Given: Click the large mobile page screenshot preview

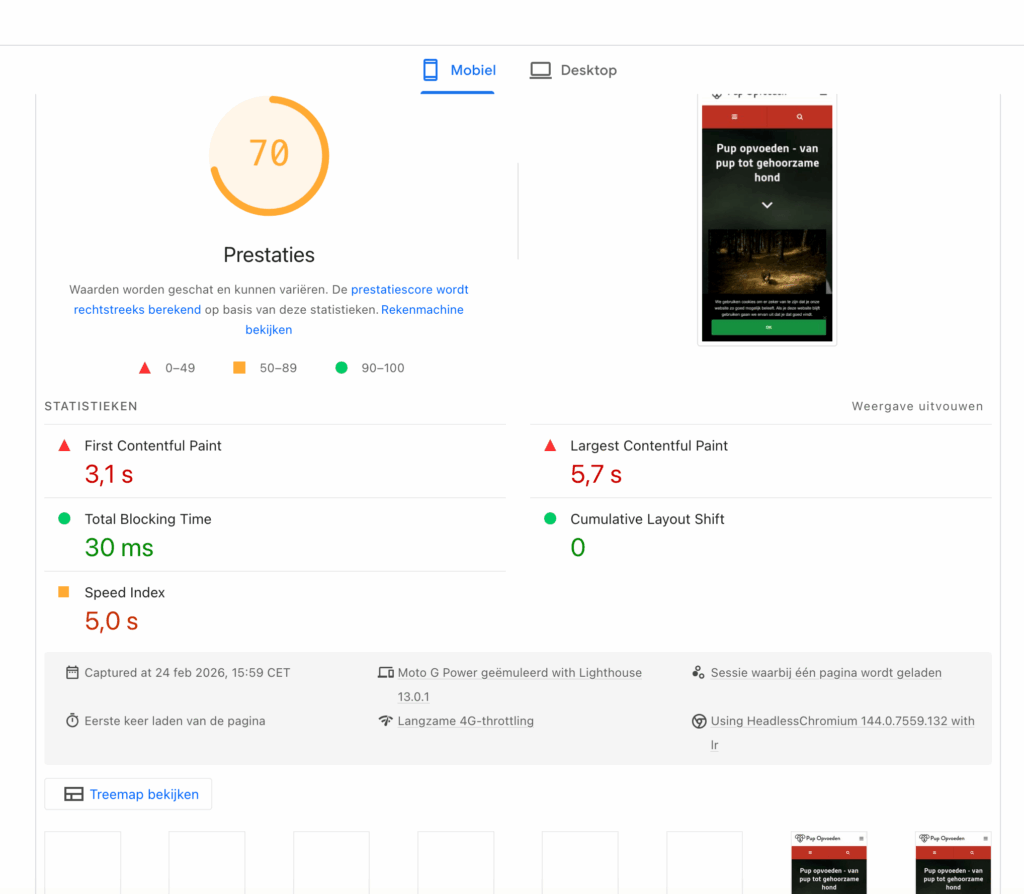Looking at the screenshot, I should 767,220.
